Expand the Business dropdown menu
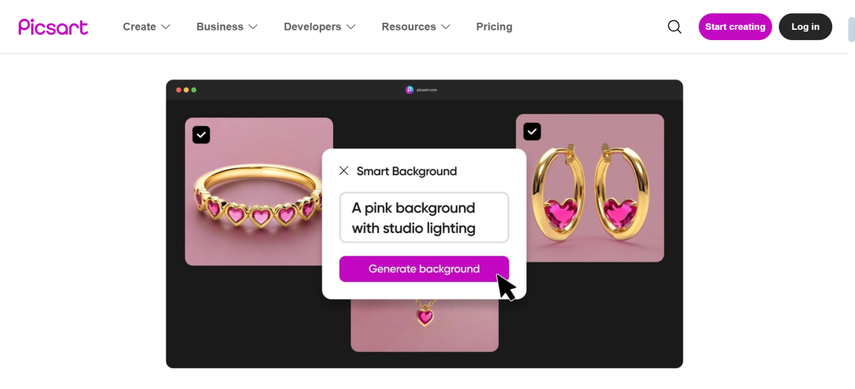This screenshot has height=389, width=855. 227,27
